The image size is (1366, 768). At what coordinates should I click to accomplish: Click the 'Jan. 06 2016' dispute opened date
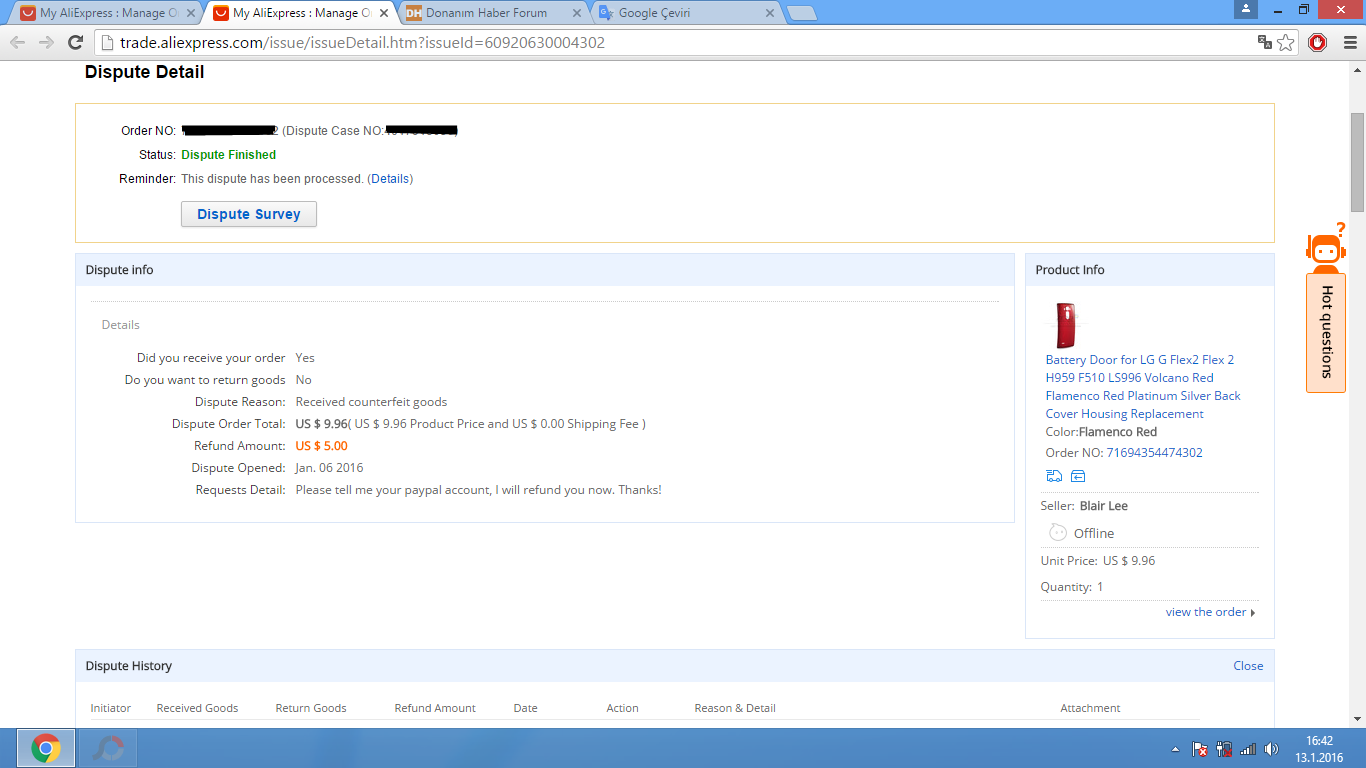(x=330, y=468)
